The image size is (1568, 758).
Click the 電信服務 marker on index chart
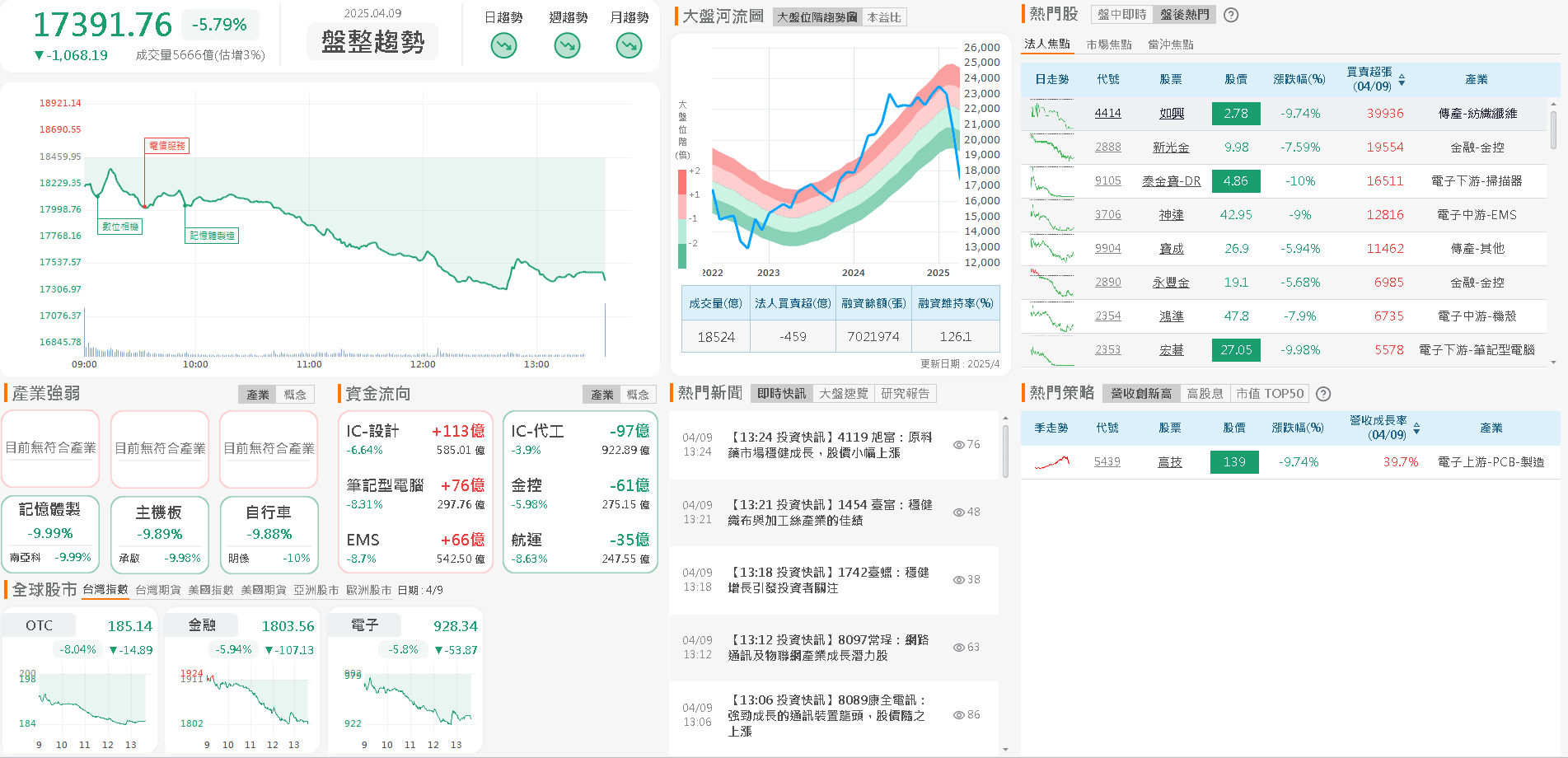pyautogui.click(x=167, y=146)
